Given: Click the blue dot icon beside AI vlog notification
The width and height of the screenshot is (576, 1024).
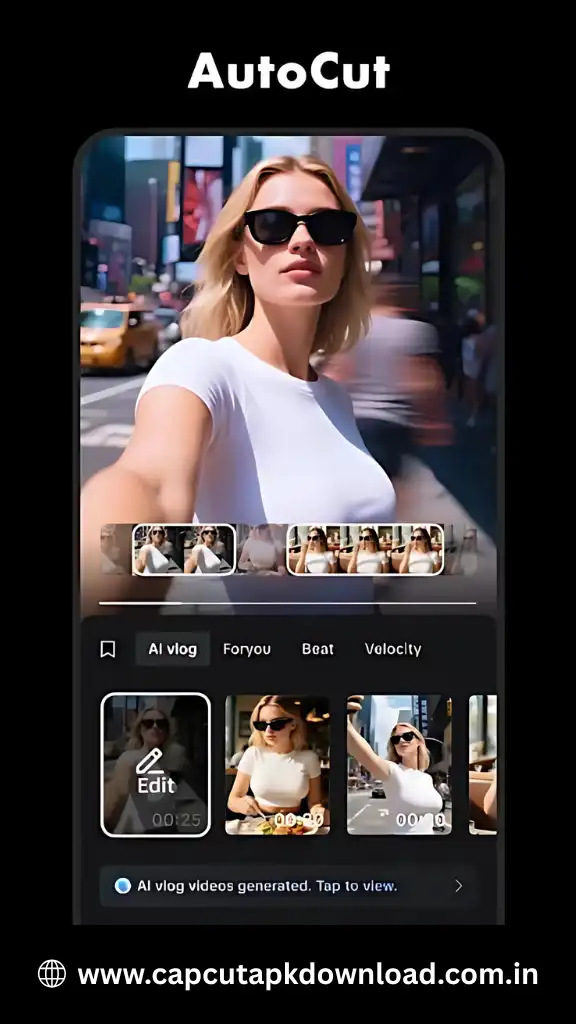Looking at the screenshot, I should (x=122, y=886).
